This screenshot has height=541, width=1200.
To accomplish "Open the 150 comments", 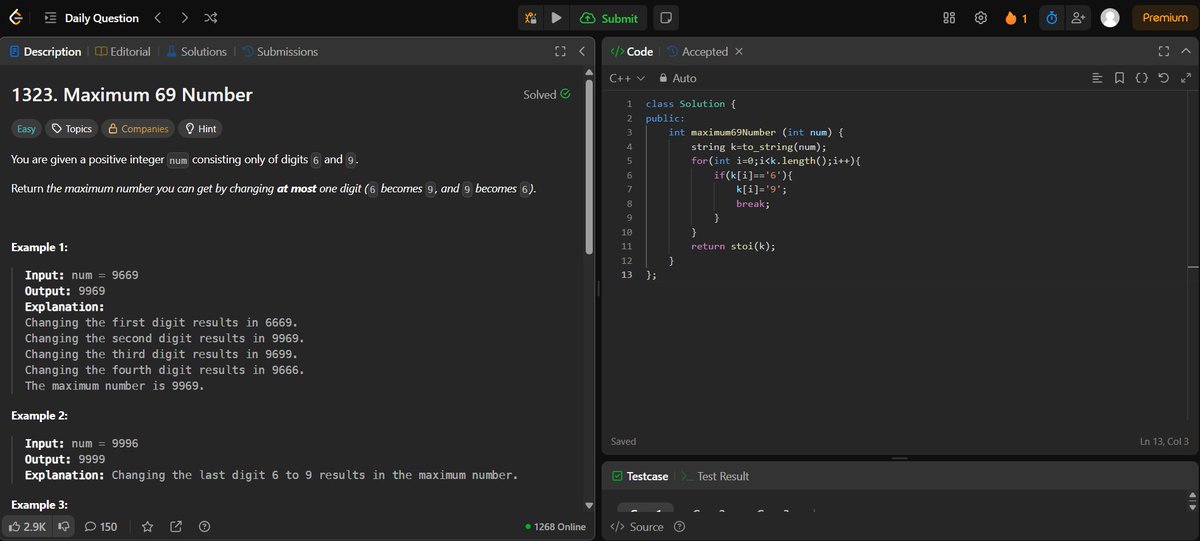I will tap(101, 526).
